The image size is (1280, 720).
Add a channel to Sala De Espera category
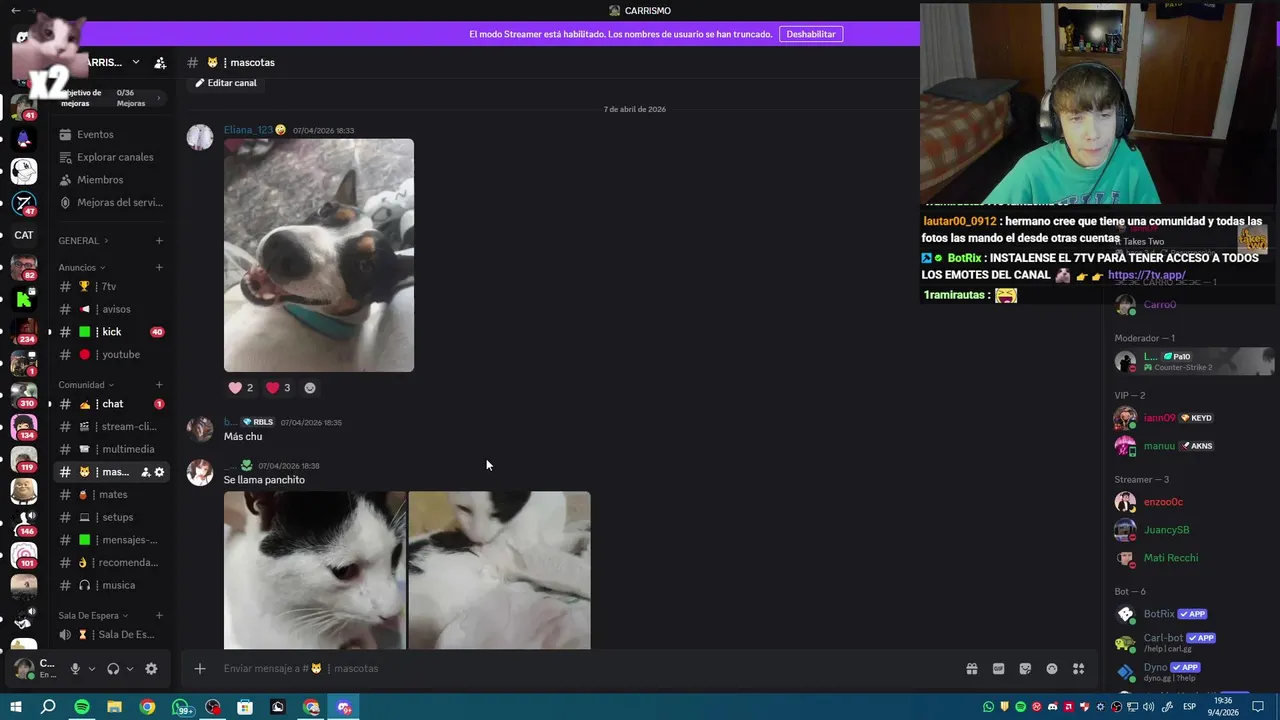click(x=159, y=616)
